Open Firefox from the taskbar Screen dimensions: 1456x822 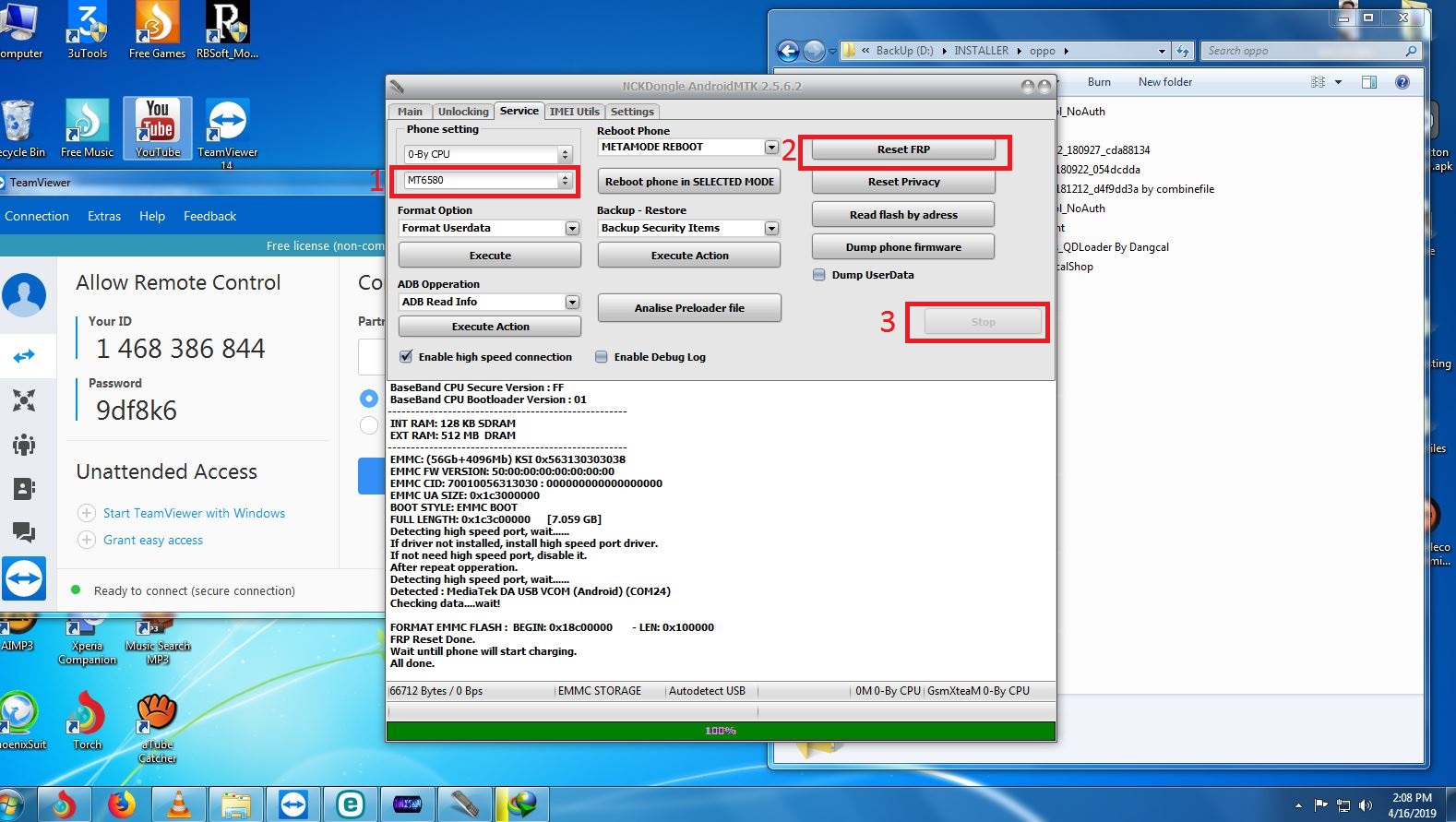coord(121,804)
